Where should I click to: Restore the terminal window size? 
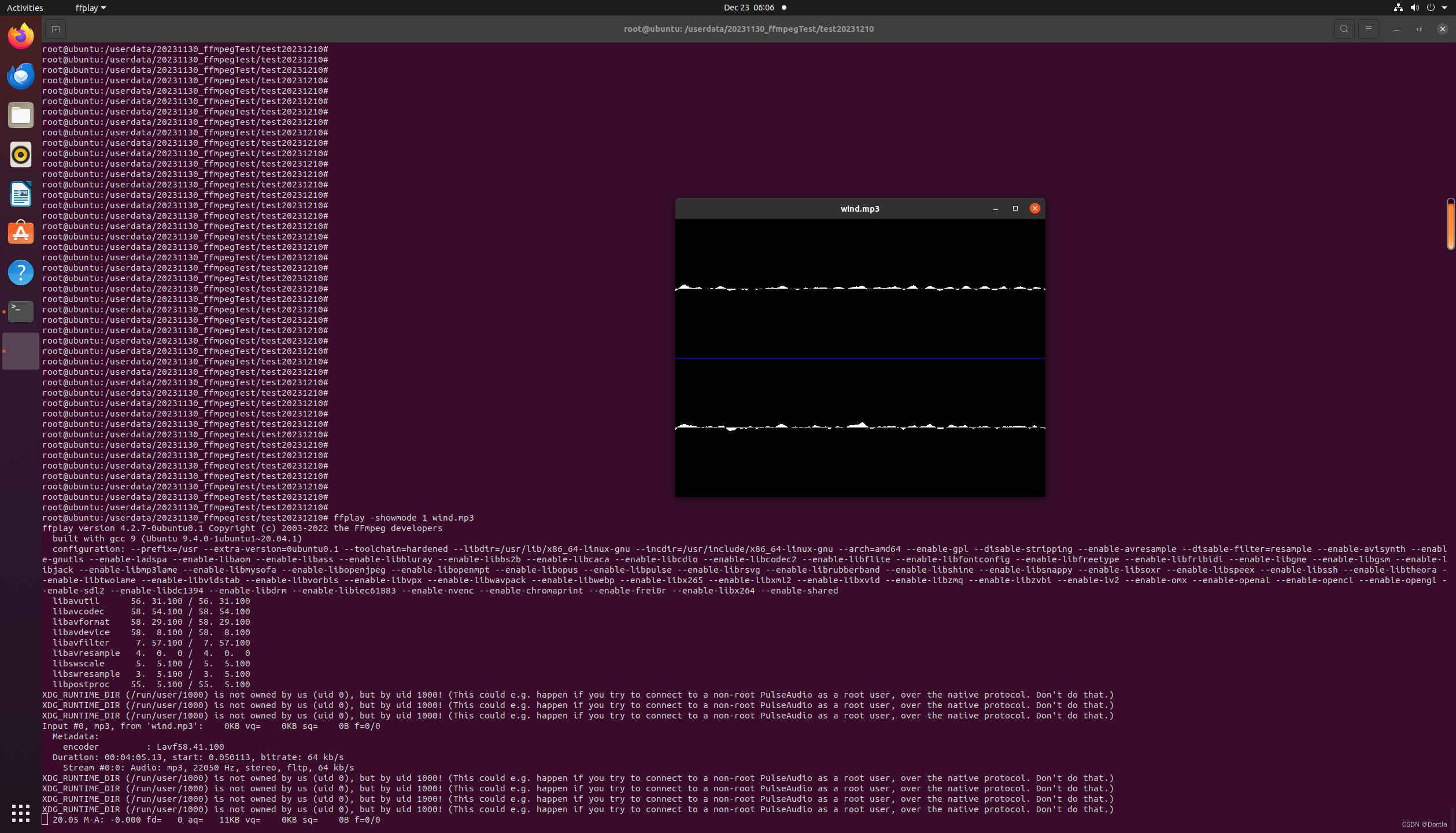1419,29
